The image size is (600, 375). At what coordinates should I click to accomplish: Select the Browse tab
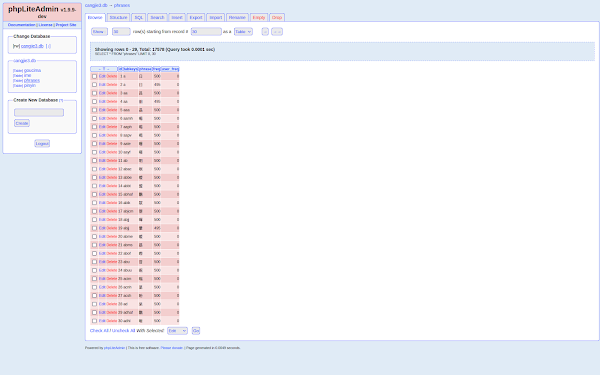point(95,18)
